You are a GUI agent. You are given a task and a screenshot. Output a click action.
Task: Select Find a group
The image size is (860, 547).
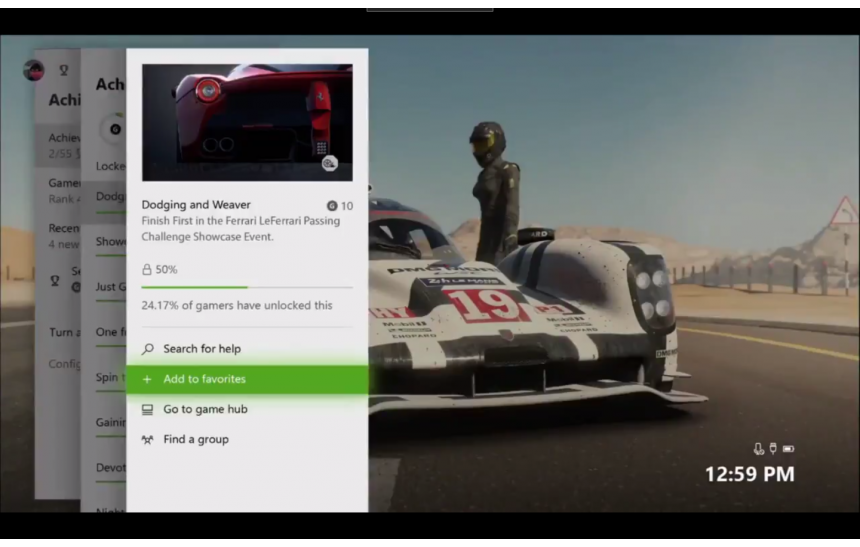(247, 439)
